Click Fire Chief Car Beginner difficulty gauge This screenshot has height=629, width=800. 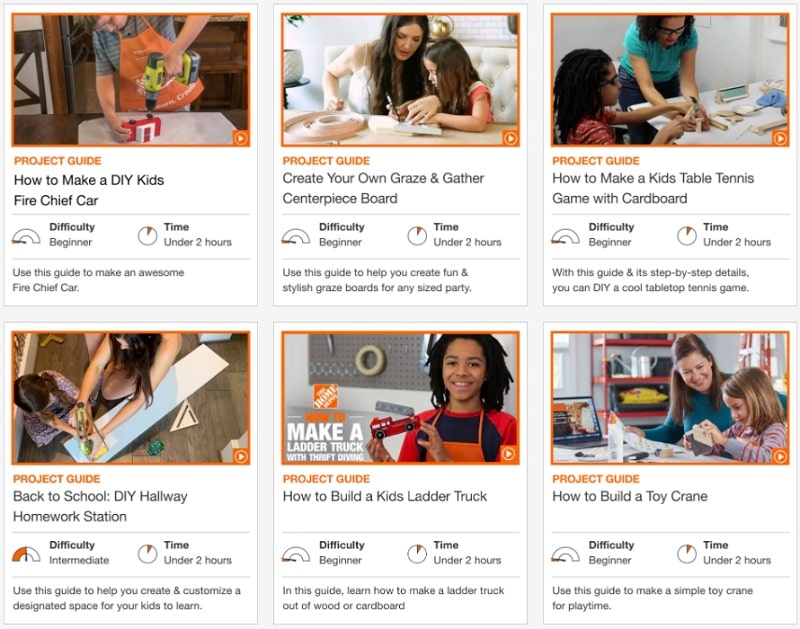pos(26,236)
